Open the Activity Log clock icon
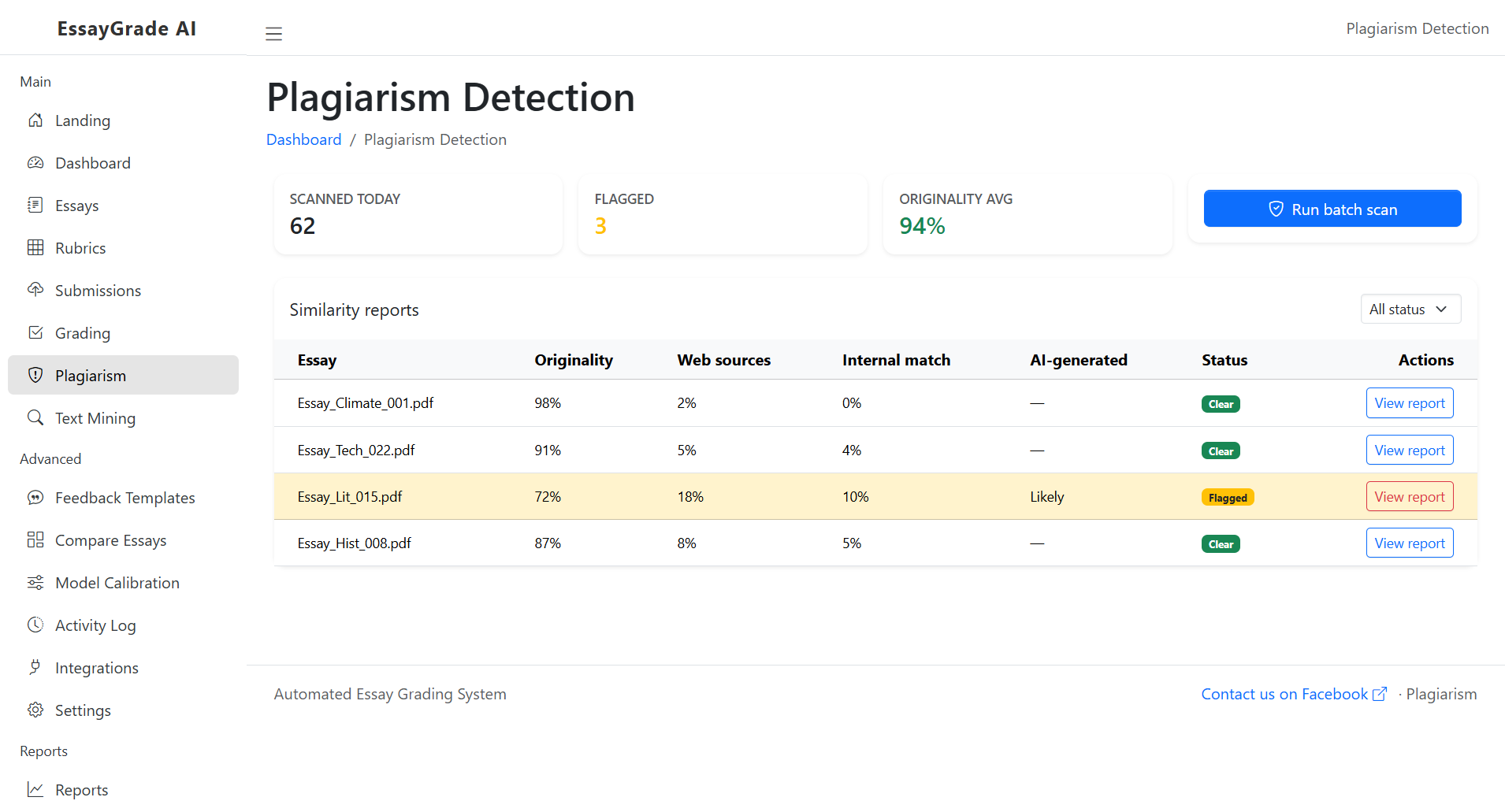Screen dimensions: 1505x812 coord(35,625)
